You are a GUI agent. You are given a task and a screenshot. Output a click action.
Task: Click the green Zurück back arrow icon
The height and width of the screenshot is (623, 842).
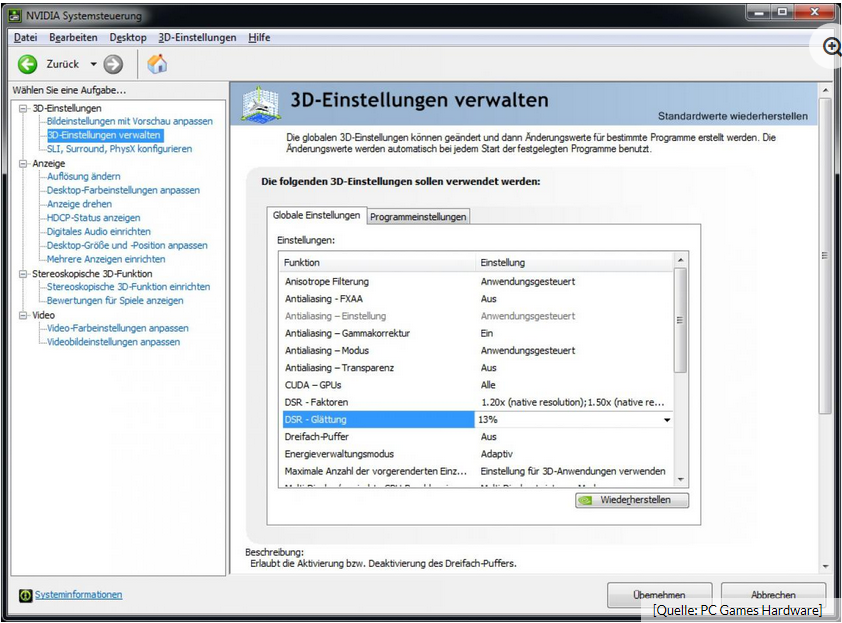click(x=27, y=64)
